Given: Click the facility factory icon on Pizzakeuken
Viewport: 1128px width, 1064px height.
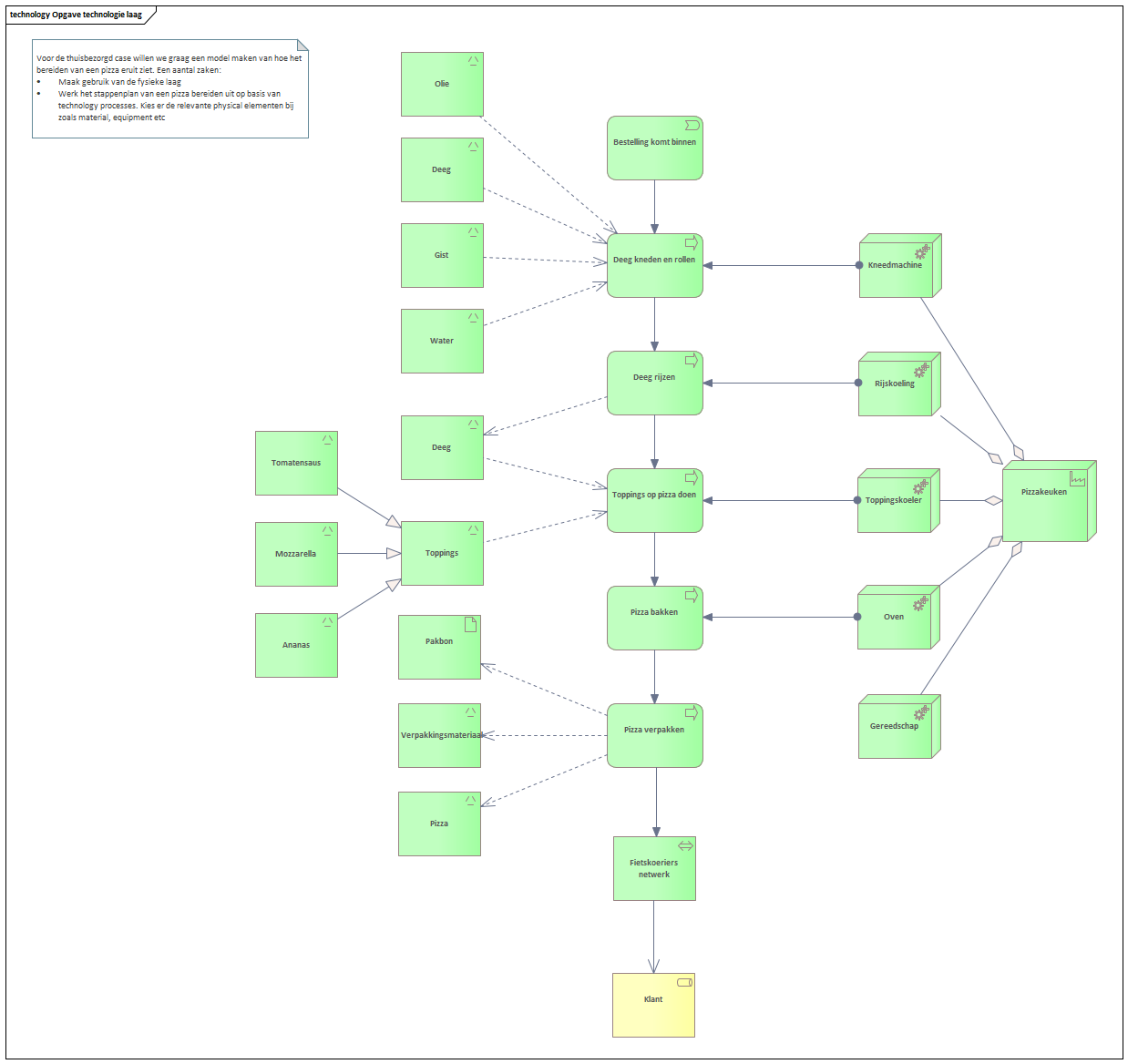Looking at the screenshot, I should coord(1077,478).
